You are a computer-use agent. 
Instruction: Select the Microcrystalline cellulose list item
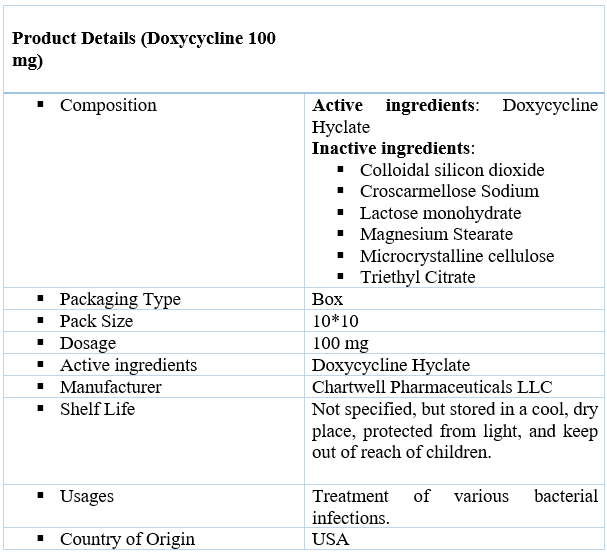pos(456,256)
